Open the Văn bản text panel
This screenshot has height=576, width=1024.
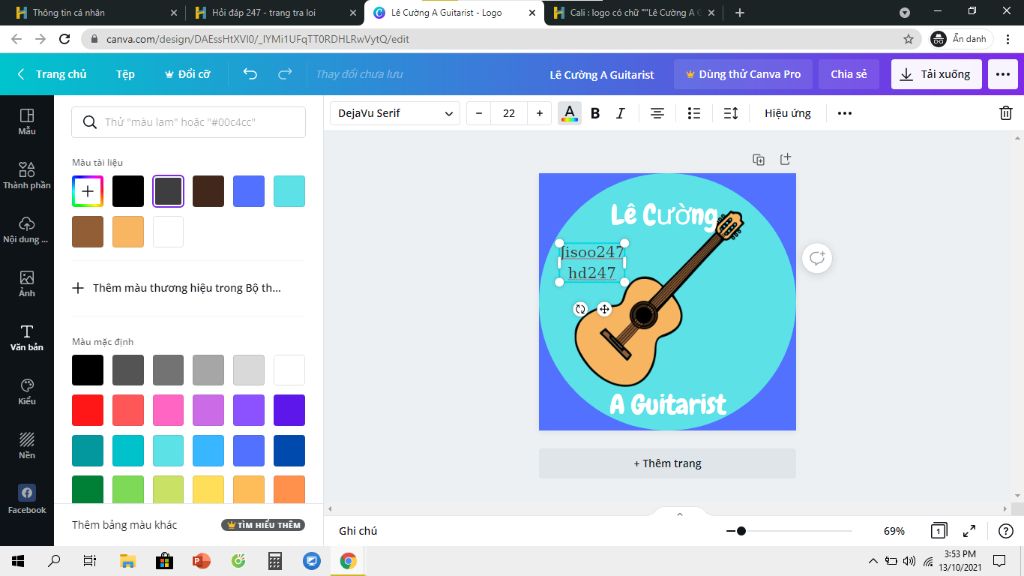coord(27,338)
